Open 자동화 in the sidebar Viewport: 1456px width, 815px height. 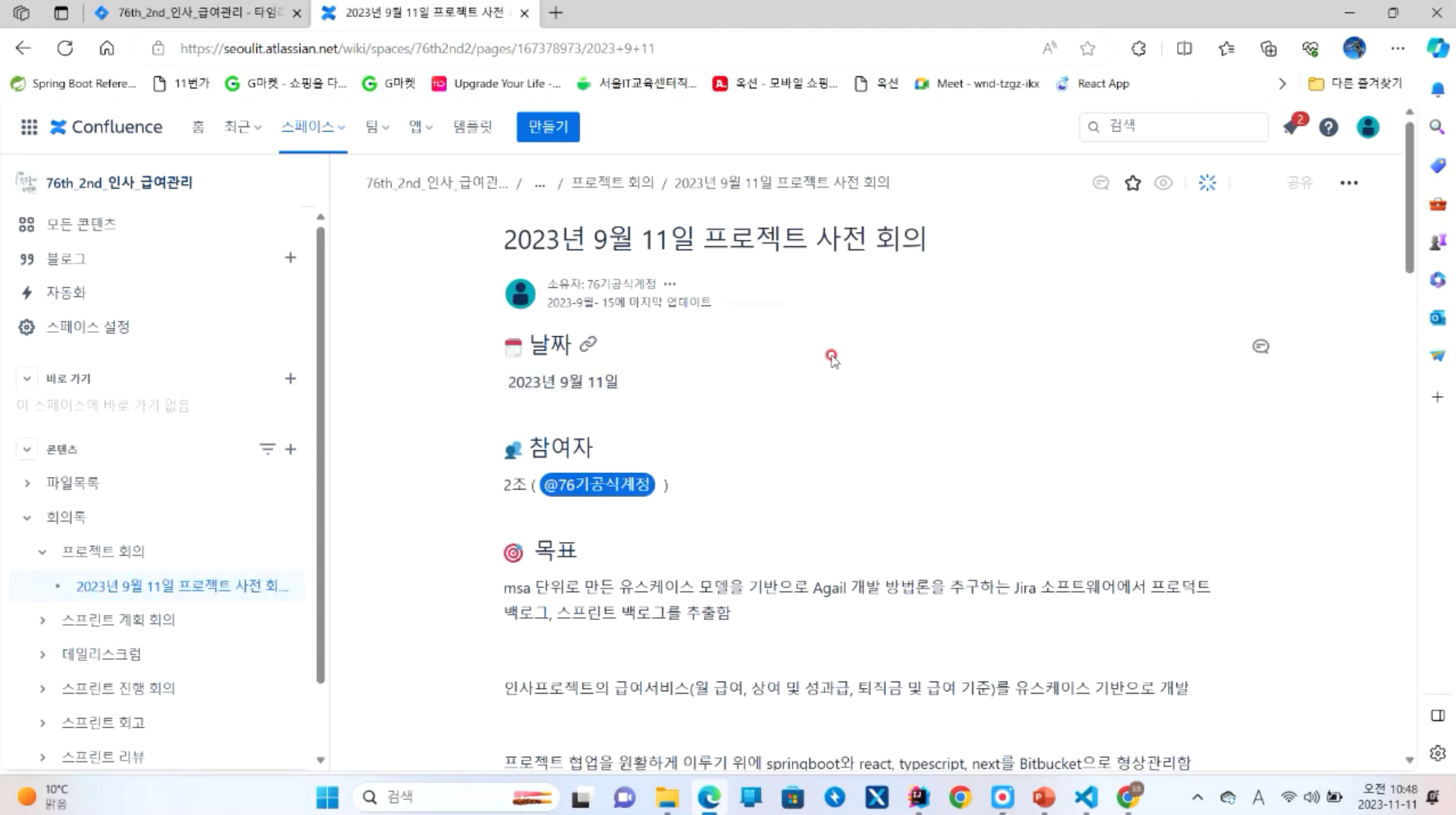click(66, 293)
